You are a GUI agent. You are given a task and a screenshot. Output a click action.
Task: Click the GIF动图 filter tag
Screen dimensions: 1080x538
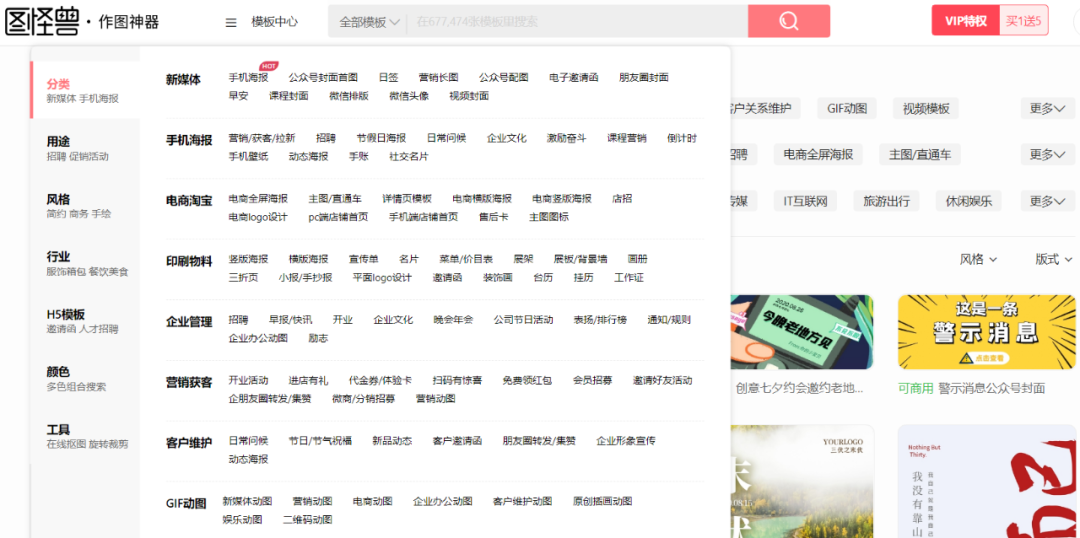[847, 109]
